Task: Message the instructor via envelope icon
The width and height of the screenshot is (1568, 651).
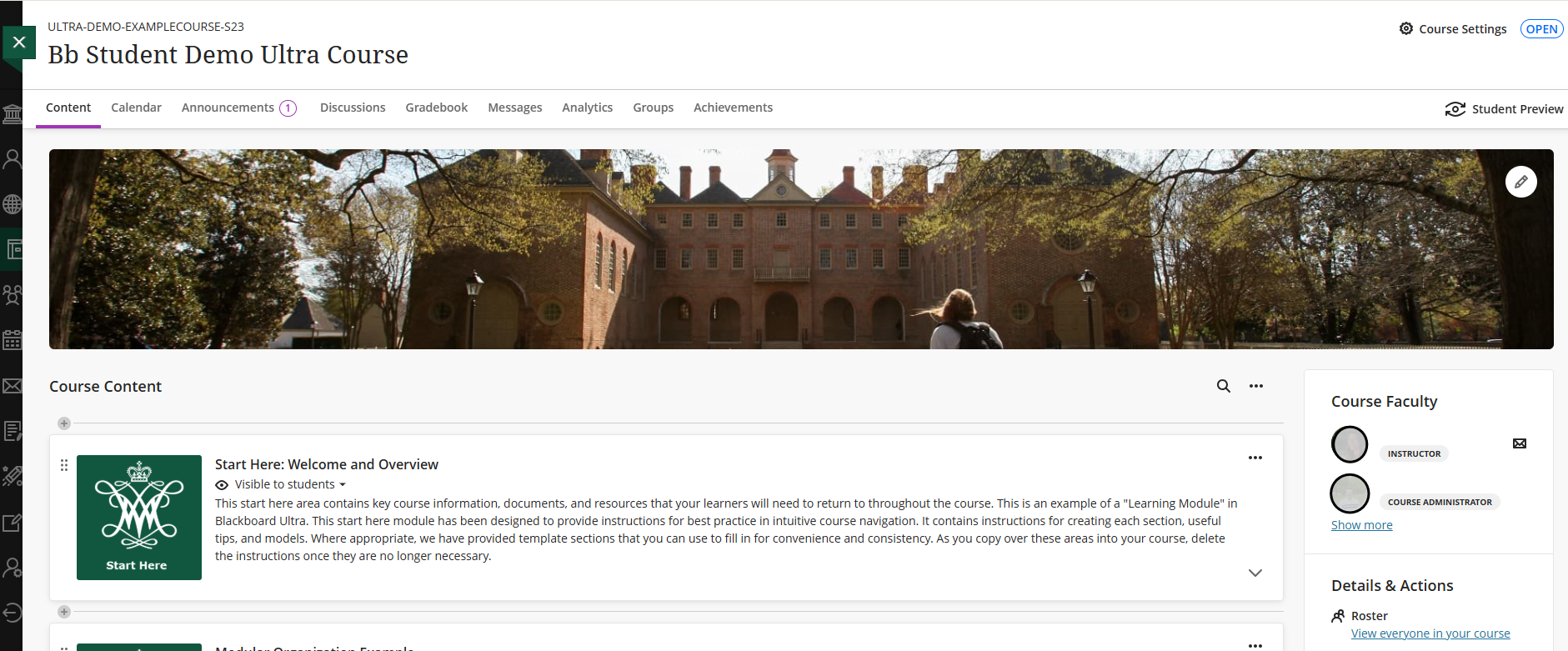Action: (1520, 443)
